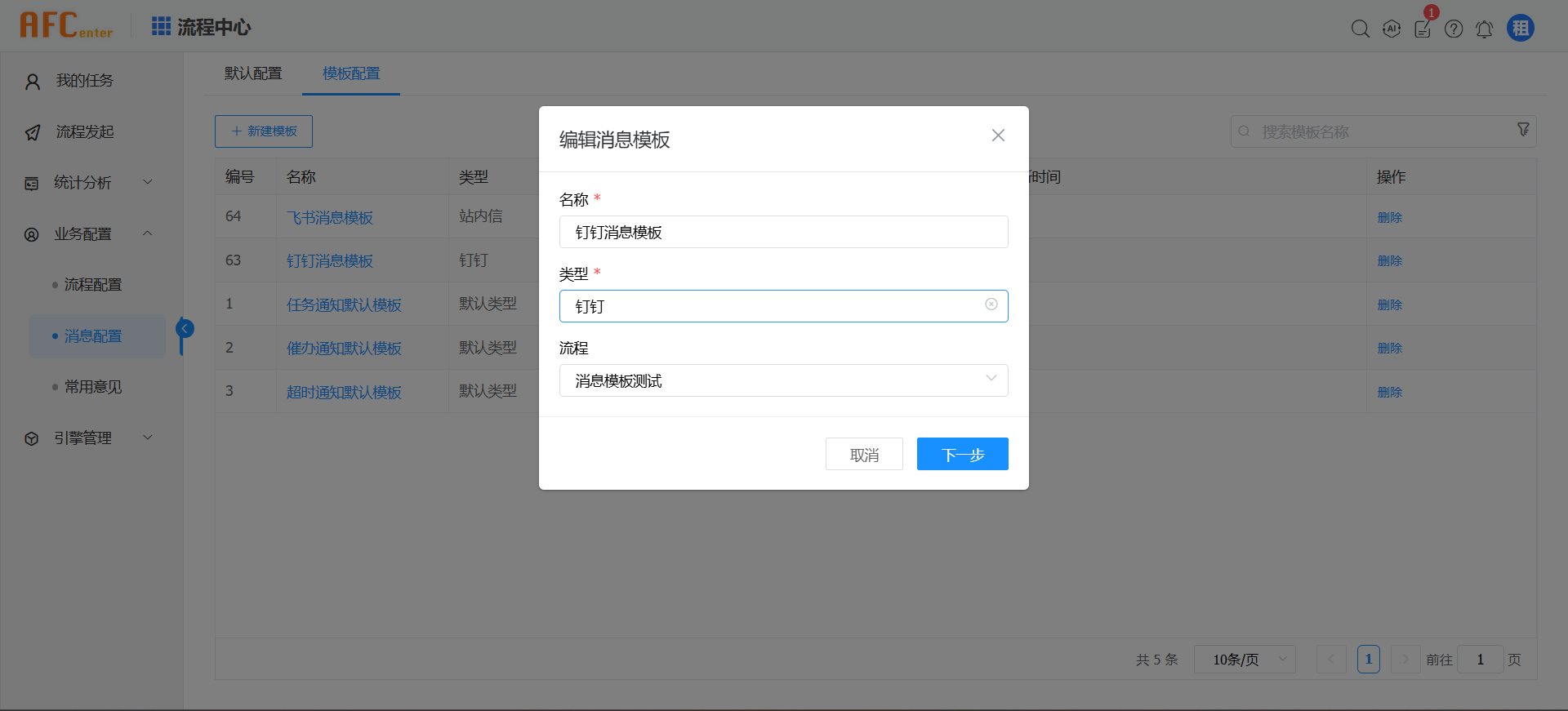Delete the row numbered 64

coord(1390,218)
